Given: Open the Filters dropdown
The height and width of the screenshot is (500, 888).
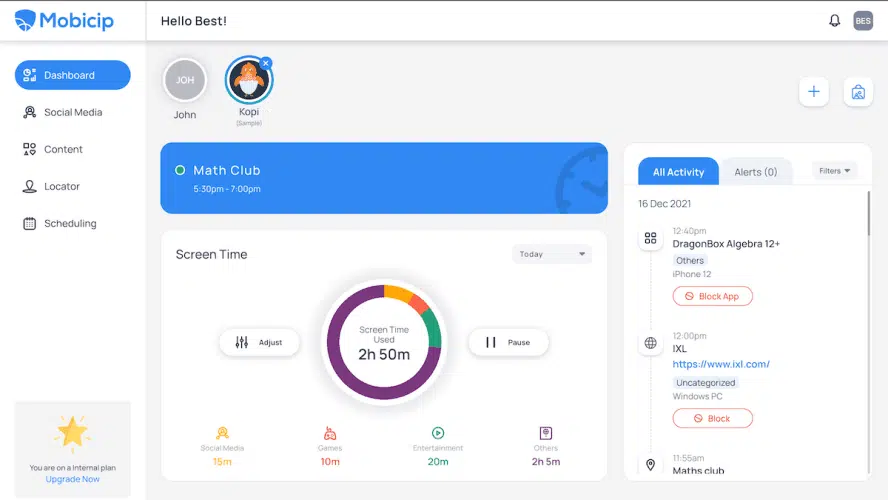Looking at the screenshot, I should click(x=835, y=171).
